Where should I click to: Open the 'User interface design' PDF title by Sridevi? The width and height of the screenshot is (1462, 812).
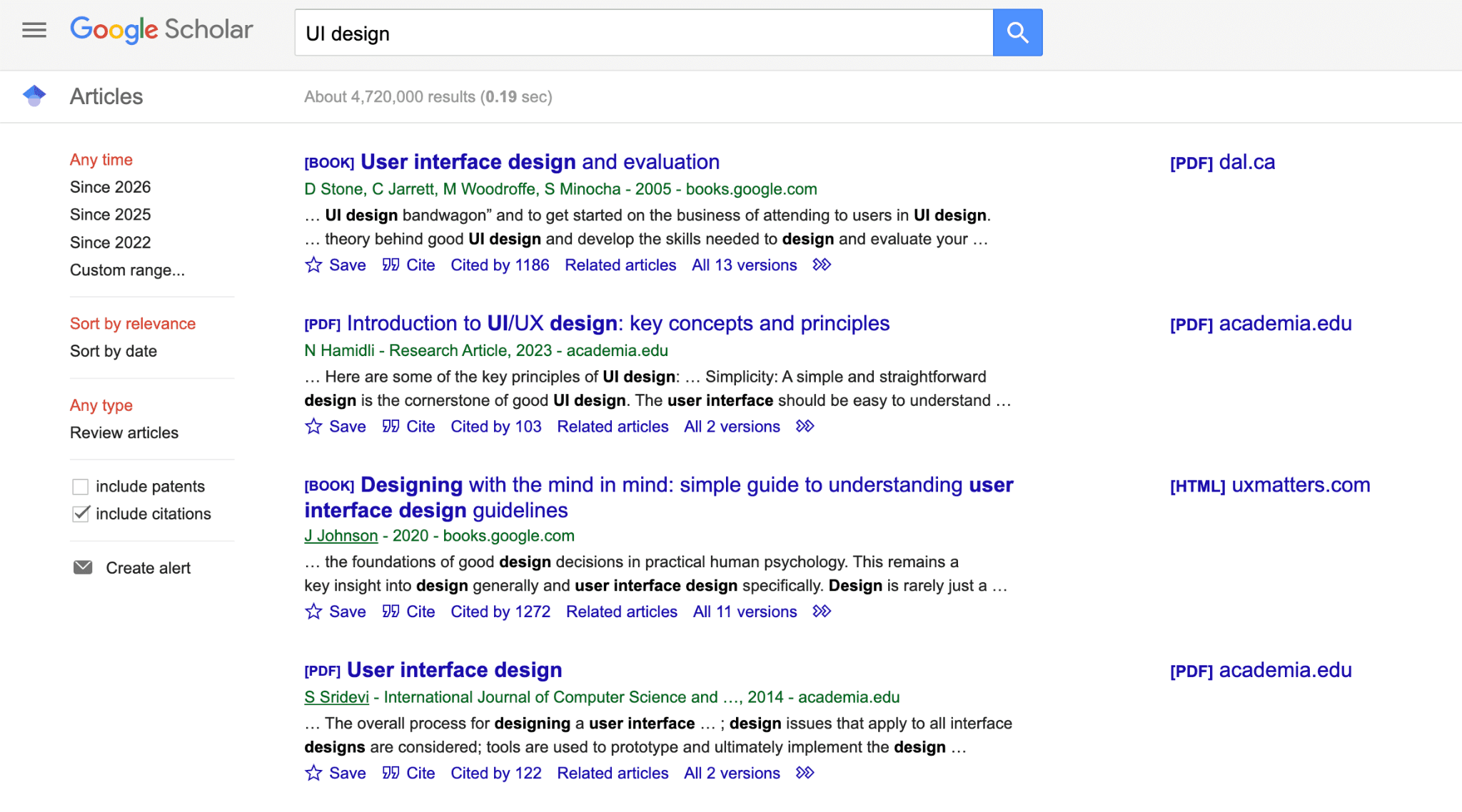pos(455,670)
